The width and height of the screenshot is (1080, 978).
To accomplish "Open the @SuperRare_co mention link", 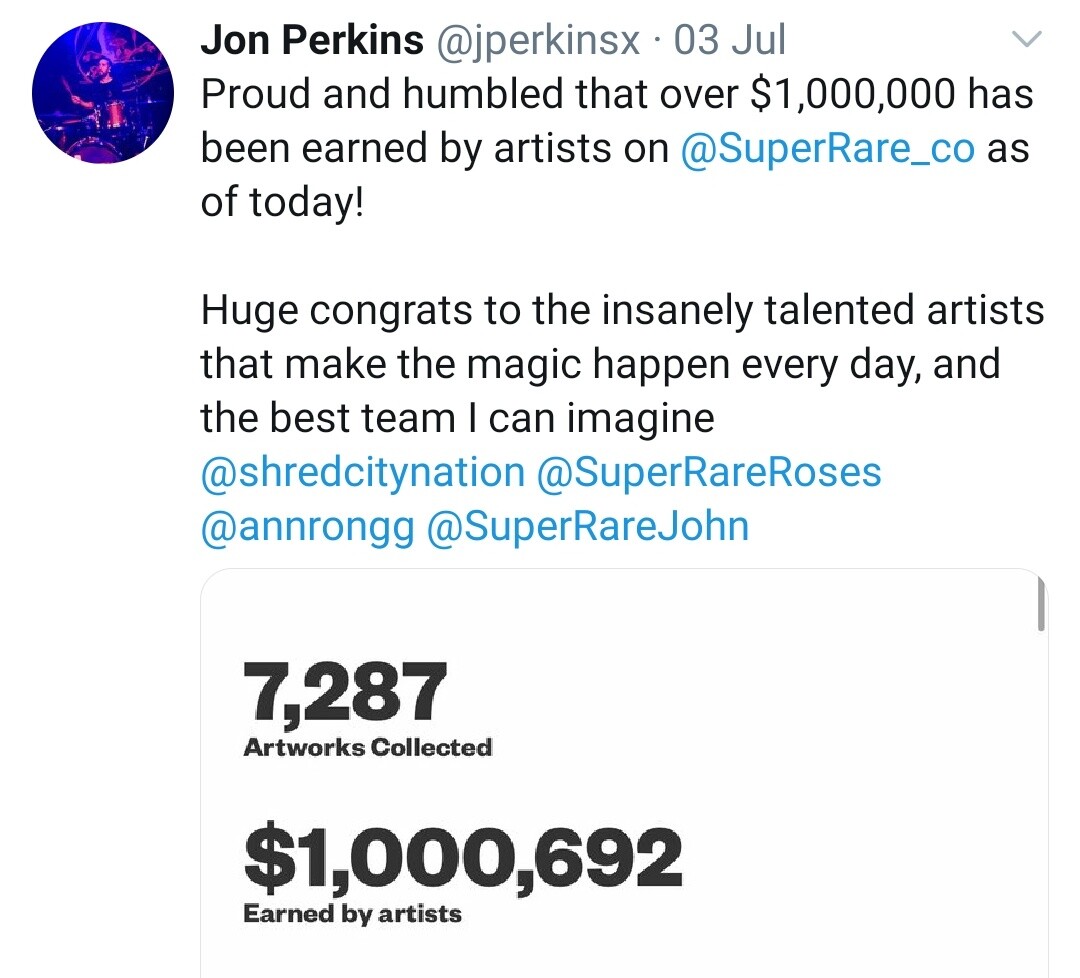I will point(827,148).
